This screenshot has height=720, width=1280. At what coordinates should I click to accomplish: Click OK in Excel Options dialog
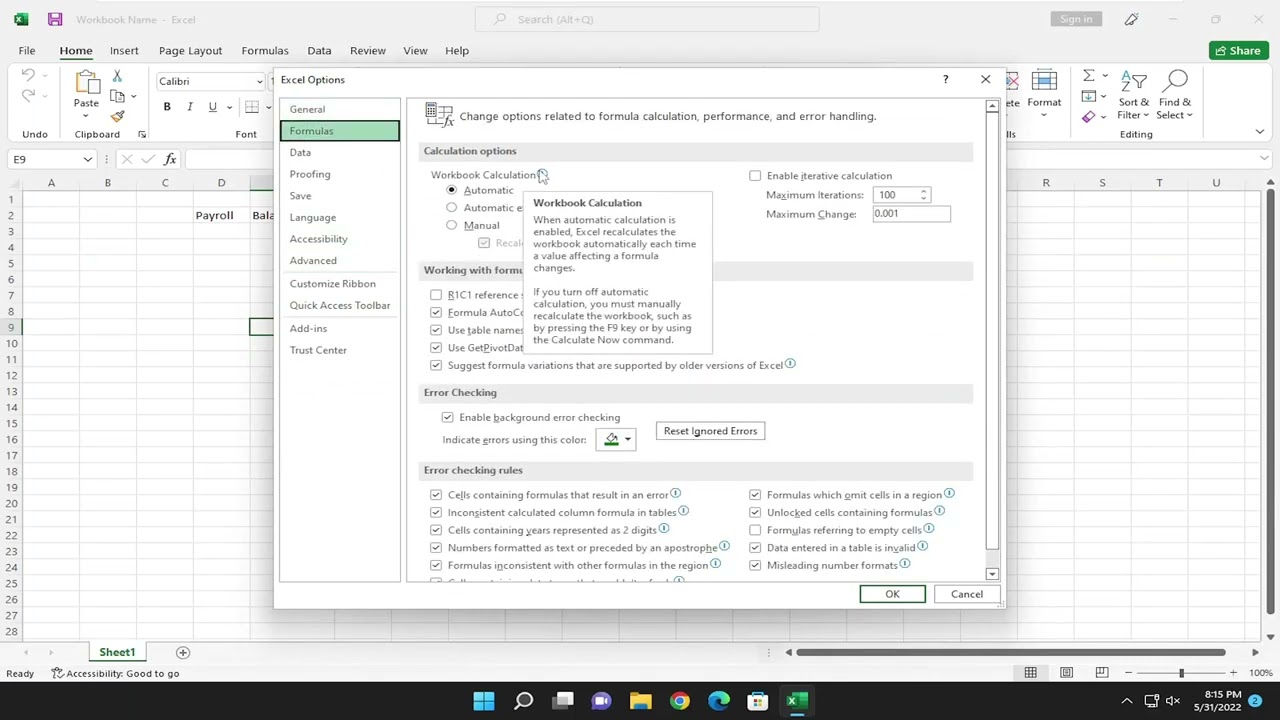[x=892, y=594]
